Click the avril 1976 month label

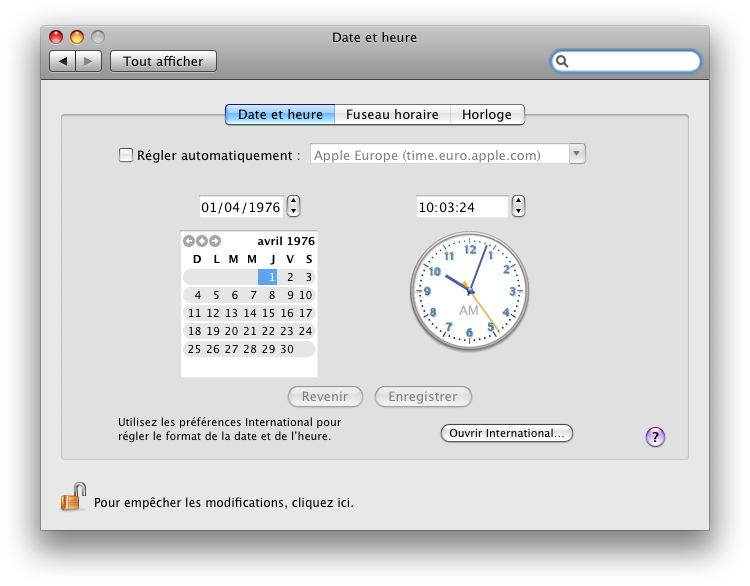pyautogui.click(x=286, y=241)
